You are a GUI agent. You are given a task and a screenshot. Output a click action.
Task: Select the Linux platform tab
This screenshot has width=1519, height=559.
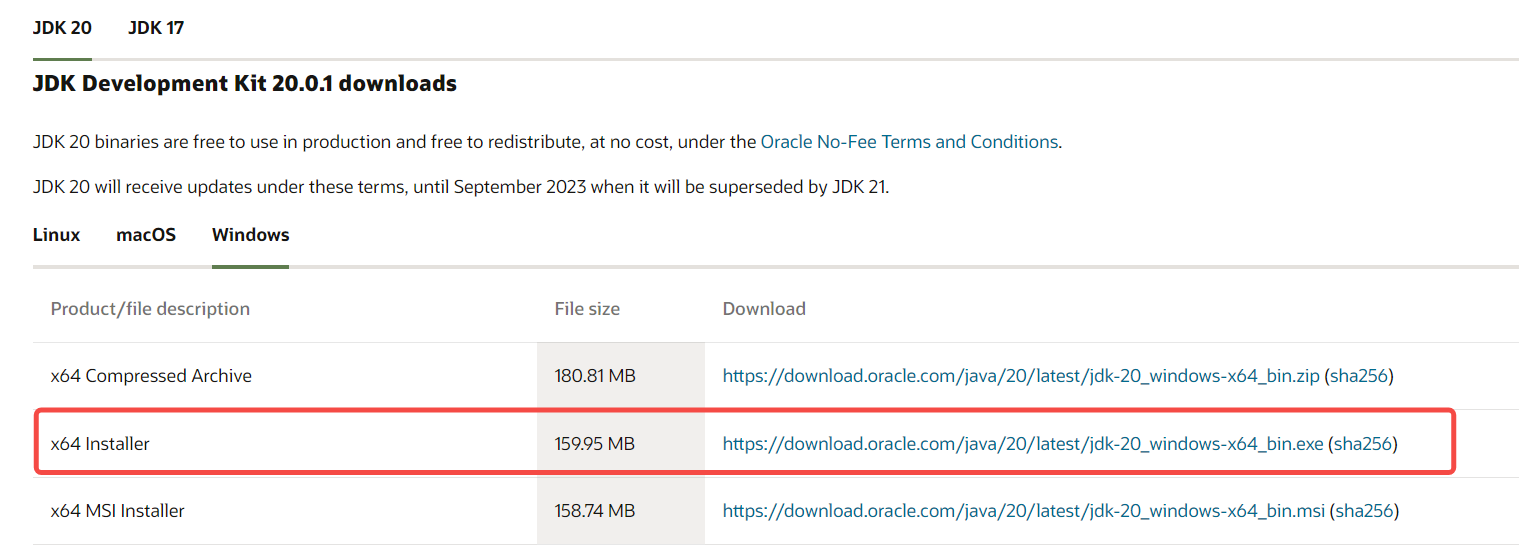pos(56,235)
